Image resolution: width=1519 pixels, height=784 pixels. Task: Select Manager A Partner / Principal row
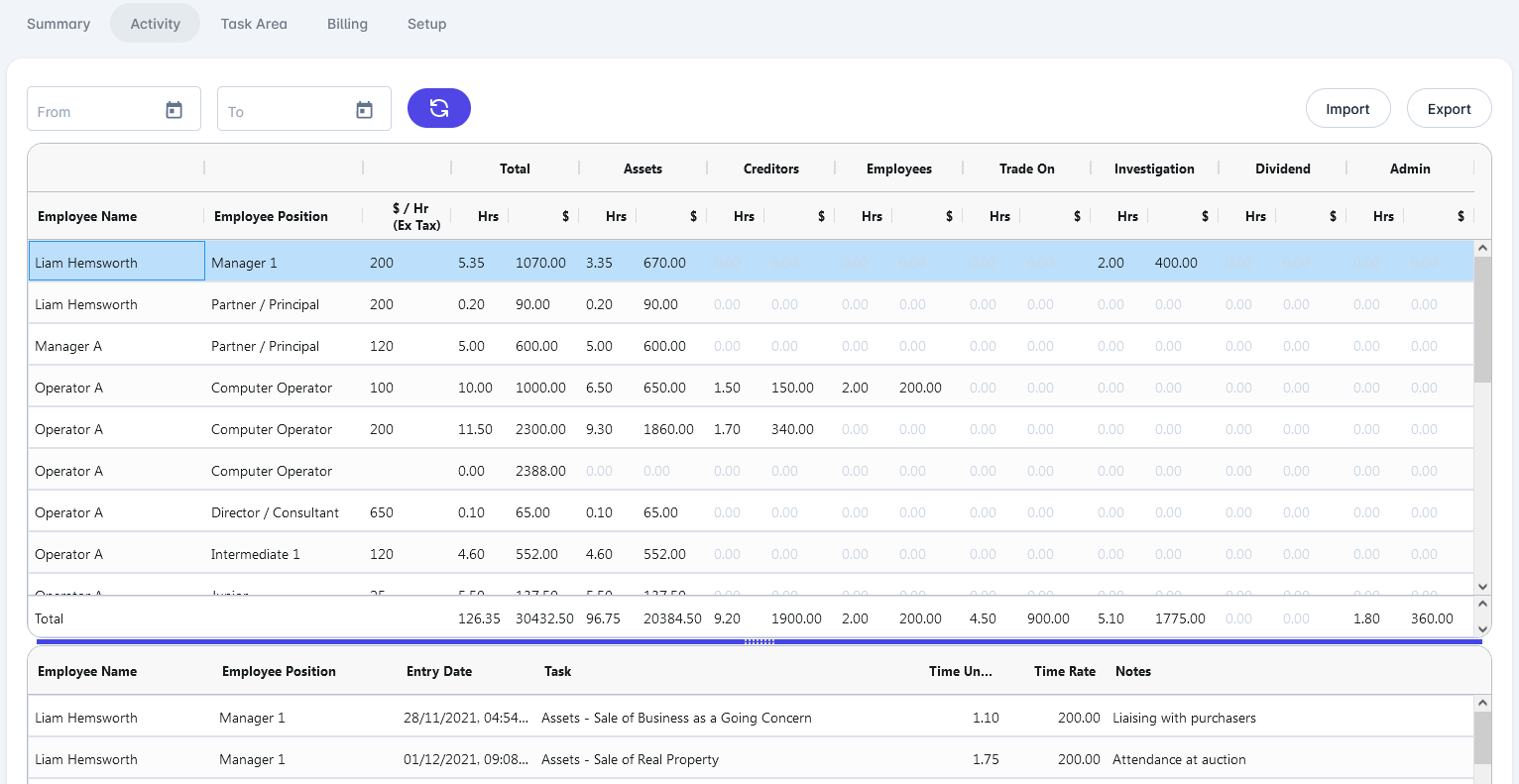point(751,346)
